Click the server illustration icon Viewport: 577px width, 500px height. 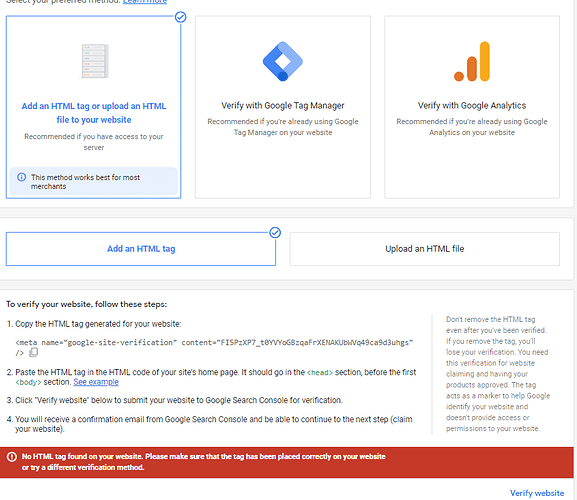click(94, 61)
